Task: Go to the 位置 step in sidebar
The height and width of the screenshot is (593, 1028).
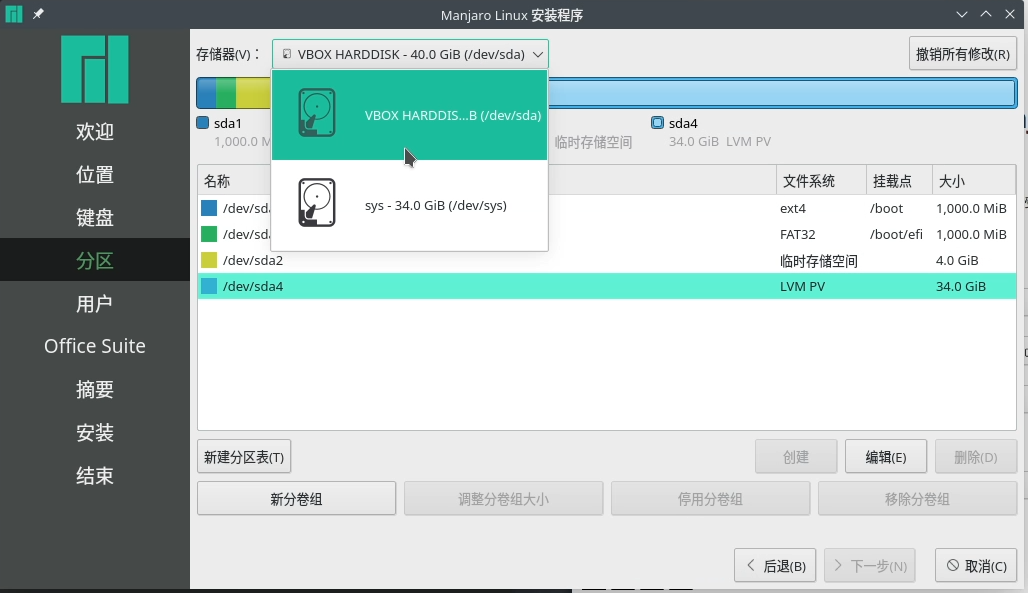Action: point(95,174)
